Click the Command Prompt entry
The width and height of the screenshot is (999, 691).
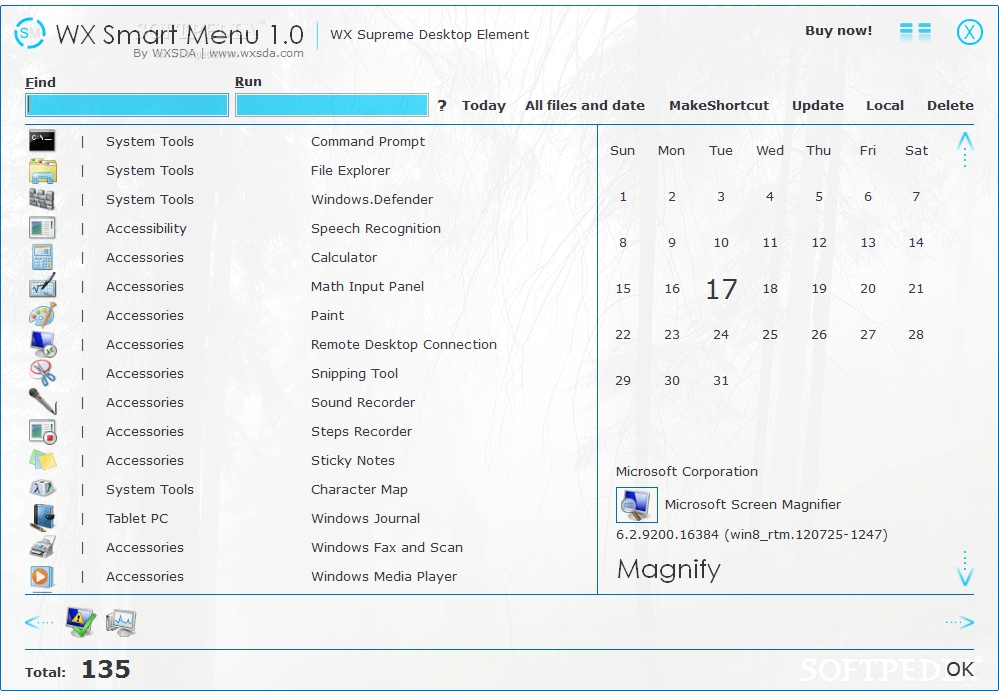coord(368,142)
